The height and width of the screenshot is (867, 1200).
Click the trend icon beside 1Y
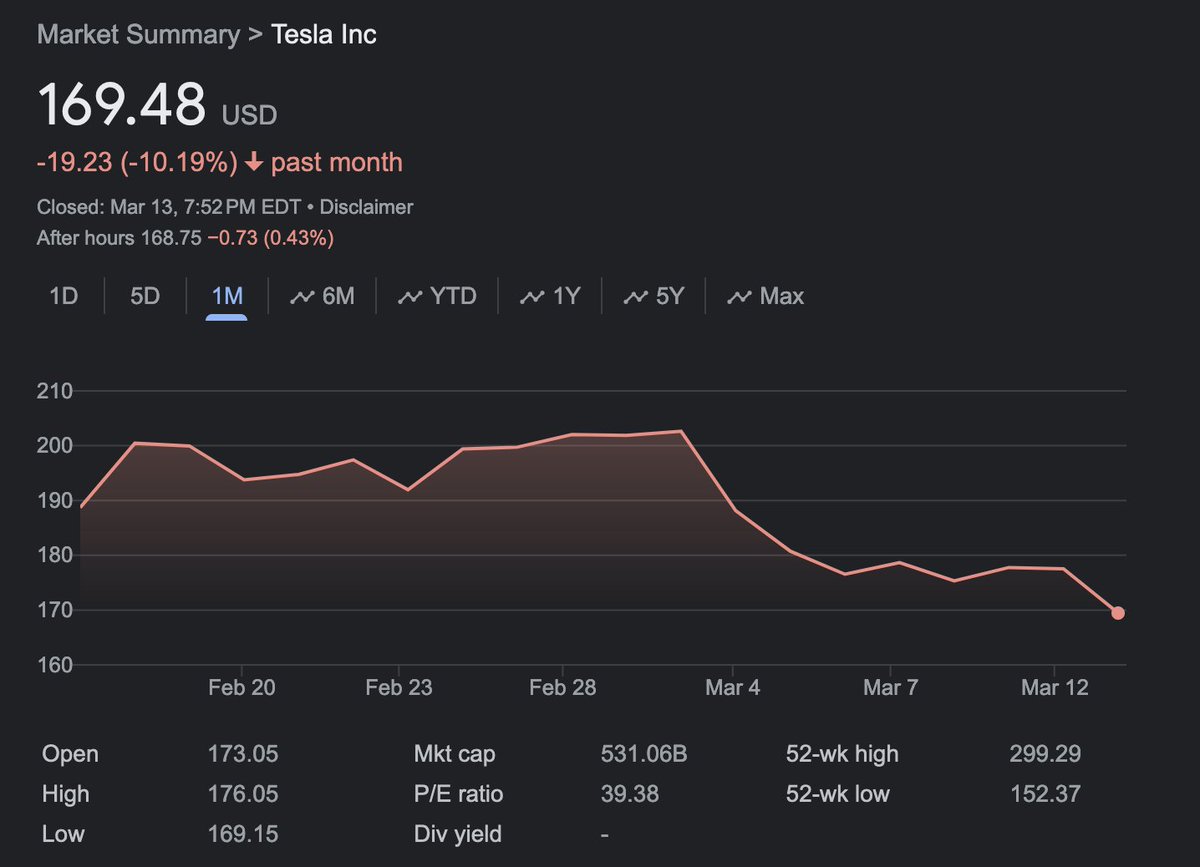533,297
